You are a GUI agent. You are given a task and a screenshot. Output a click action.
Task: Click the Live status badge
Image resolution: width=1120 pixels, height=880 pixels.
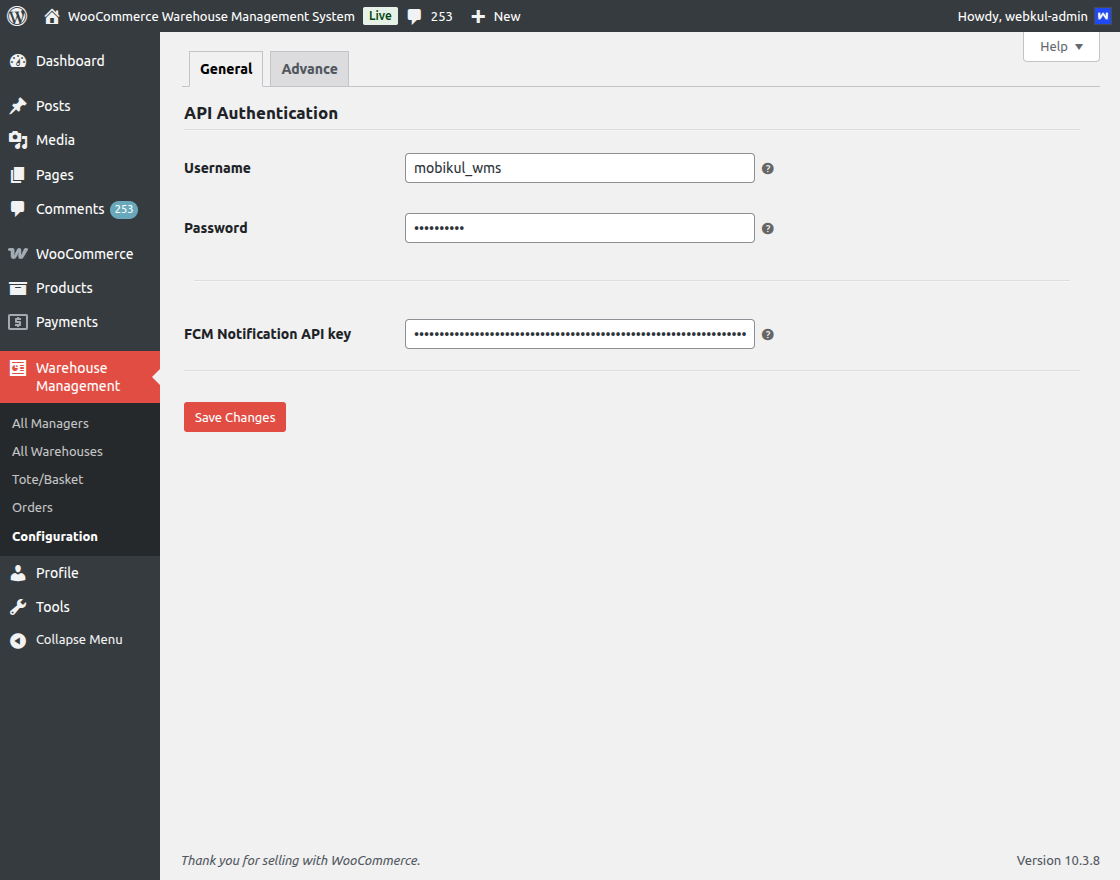380,16
